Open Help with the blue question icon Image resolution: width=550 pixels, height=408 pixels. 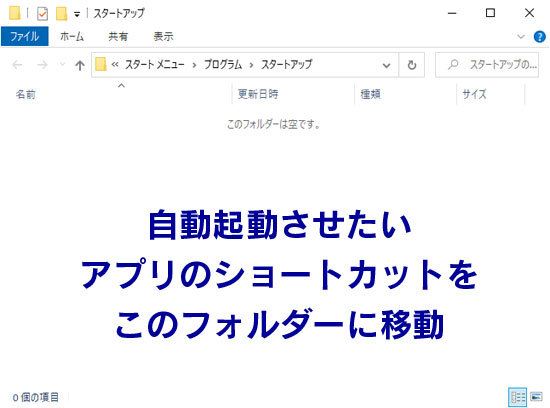tap(539, 36)
